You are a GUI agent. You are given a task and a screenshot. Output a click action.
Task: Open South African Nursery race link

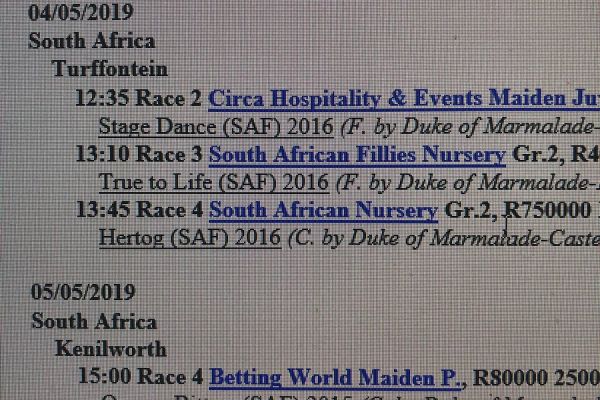click(x=323, y=211)
